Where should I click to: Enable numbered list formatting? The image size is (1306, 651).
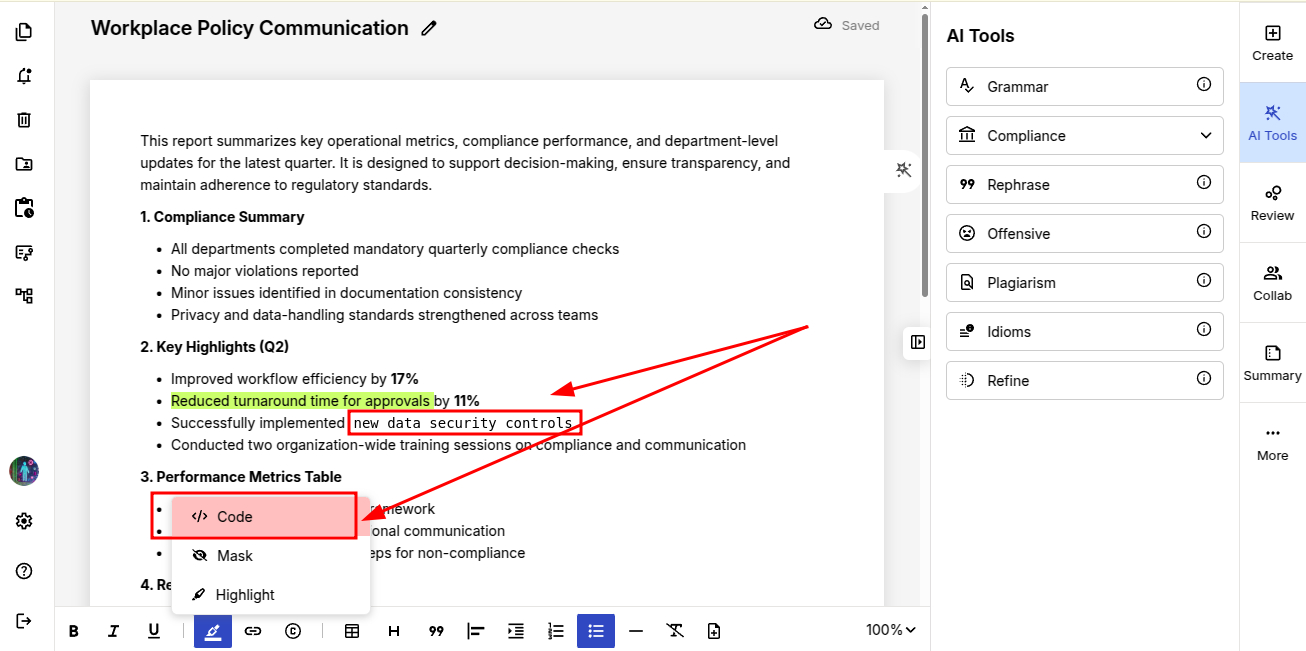tap(555, 631)
